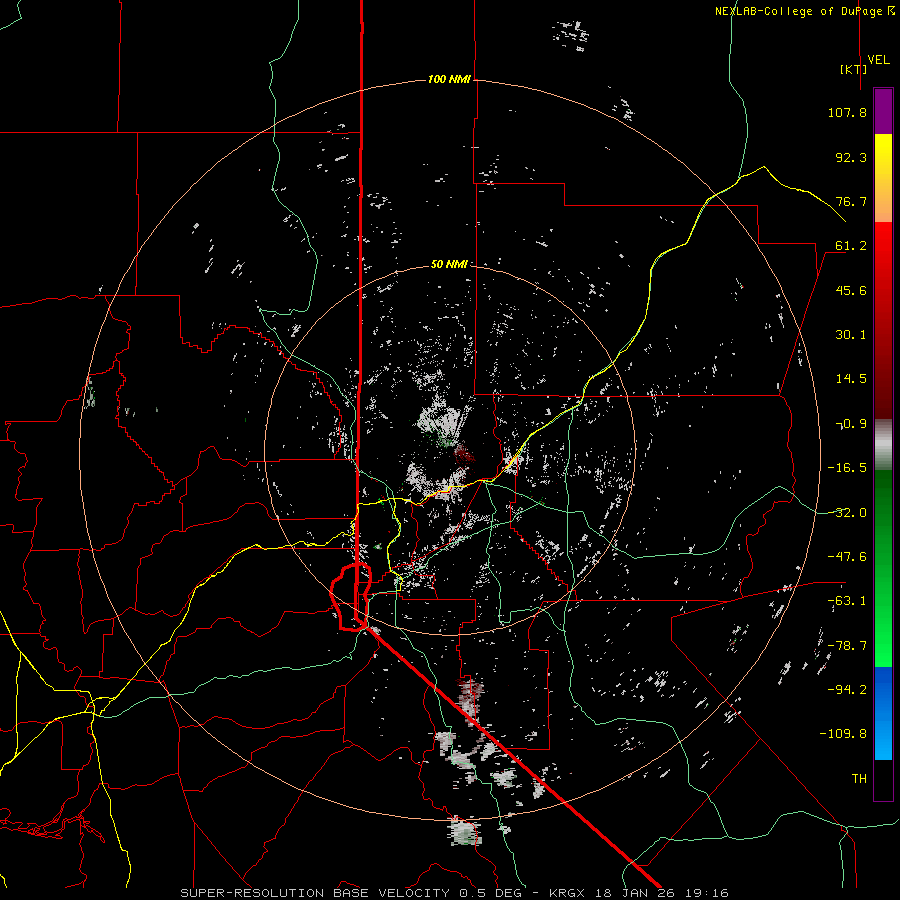Select the -32.0 velocity scale label
900x900 pixels.
click(847, 513)
